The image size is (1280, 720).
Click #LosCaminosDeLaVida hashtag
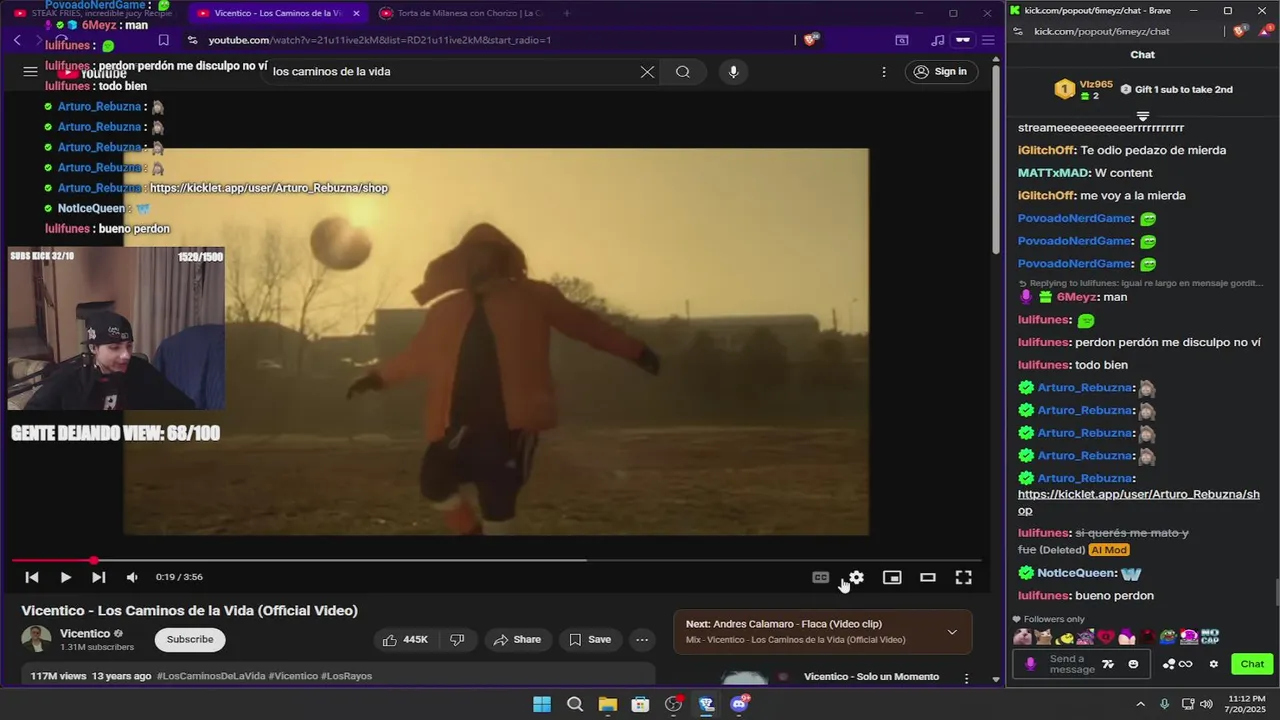(x=211, y=676)
